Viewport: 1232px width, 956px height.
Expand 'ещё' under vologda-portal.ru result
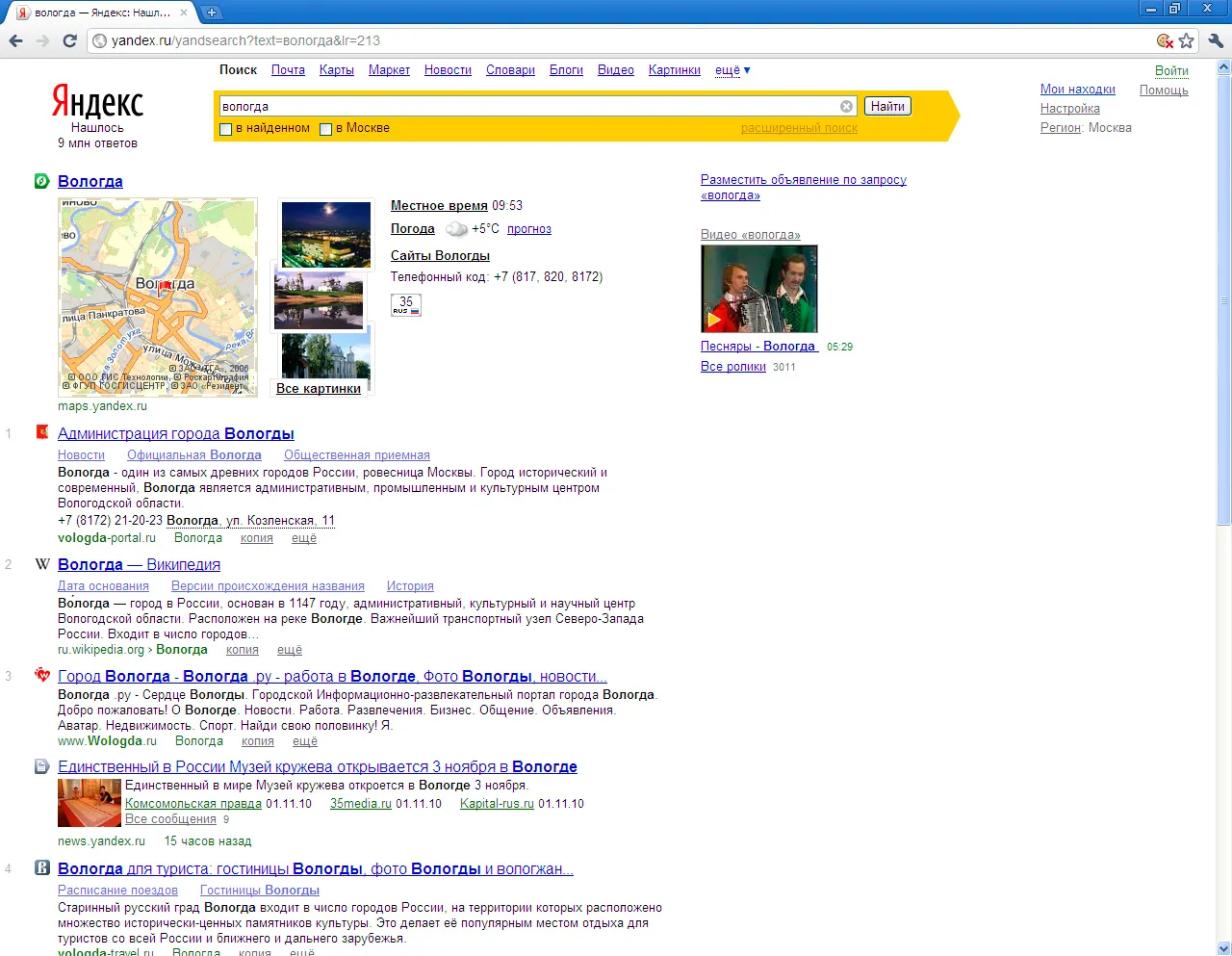(303, 538)
